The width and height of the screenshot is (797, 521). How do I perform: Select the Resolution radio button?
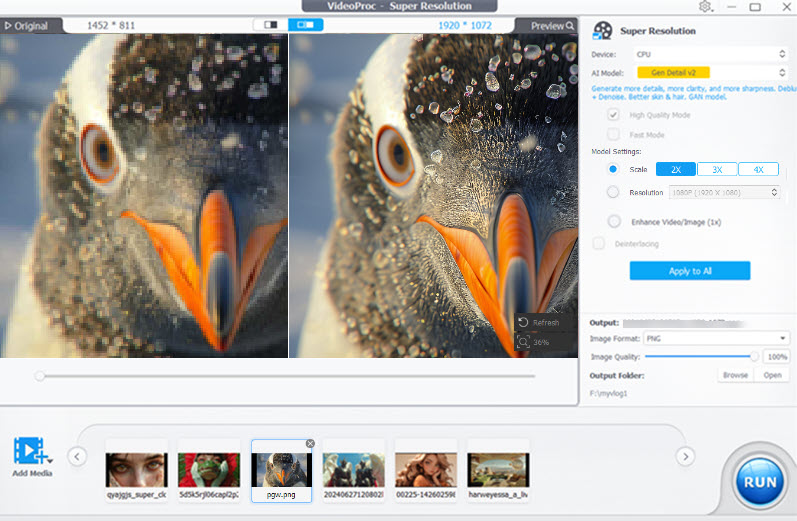pos(613,192)
